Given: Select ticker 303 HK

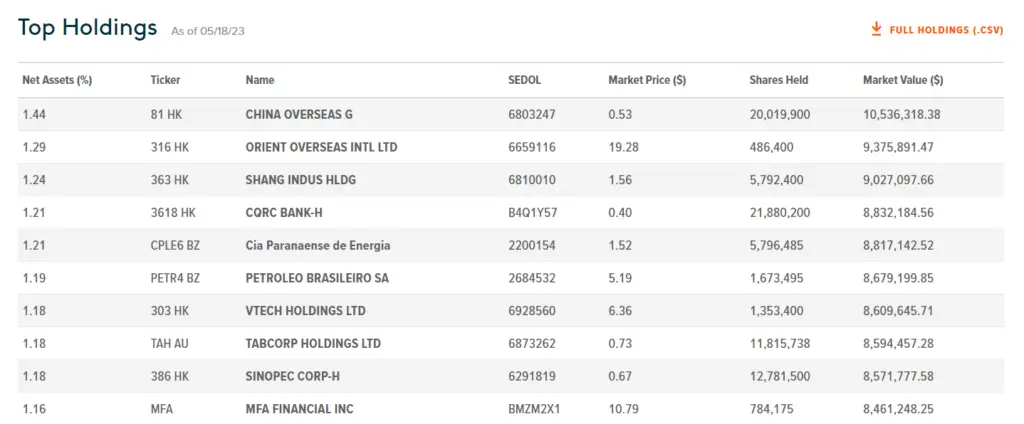Looking at the screenshot, I should [169, 311].
